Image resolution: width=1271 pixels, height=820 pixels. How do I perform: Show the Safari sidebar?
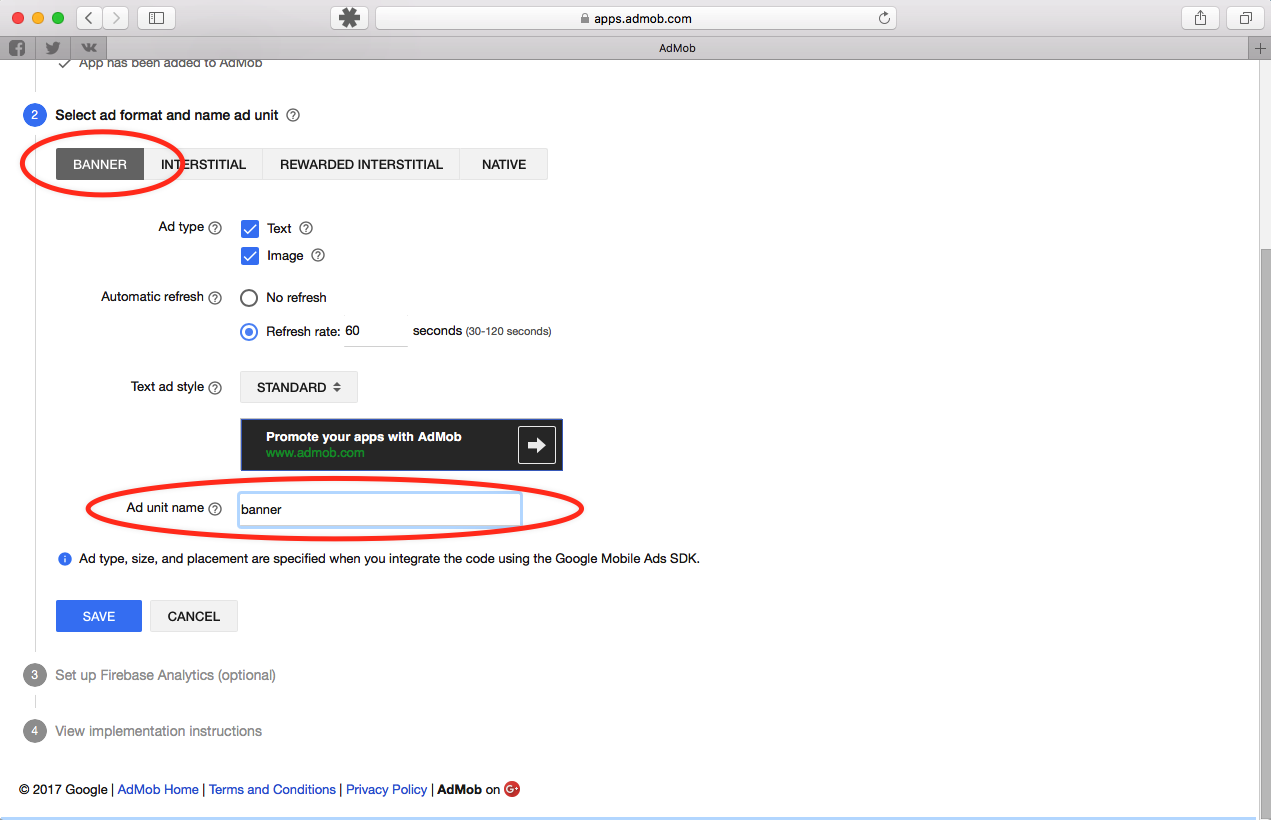click(156, 18)
